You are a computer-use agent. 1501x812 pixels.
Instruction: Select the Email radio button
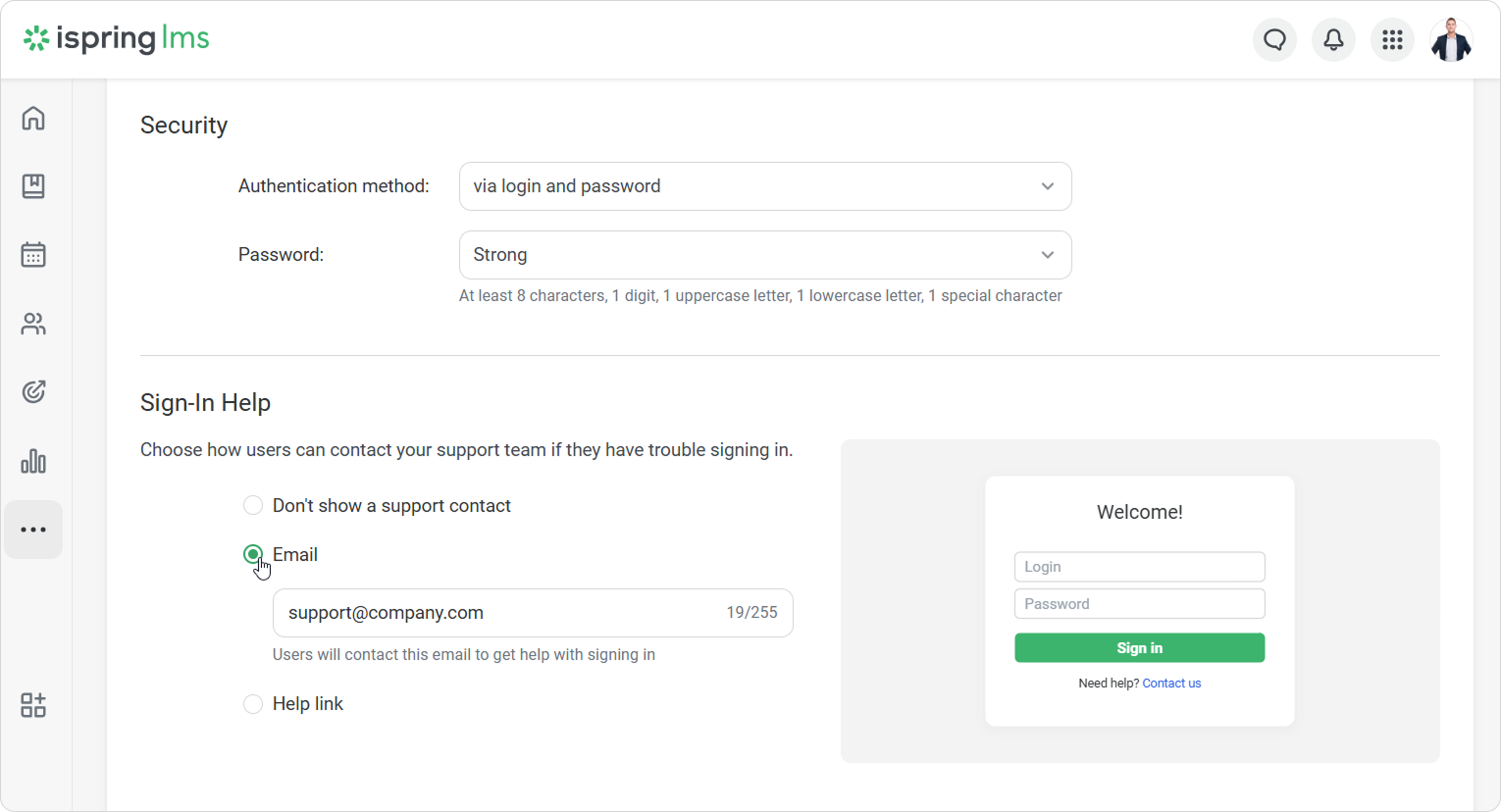tap(253, 554)
